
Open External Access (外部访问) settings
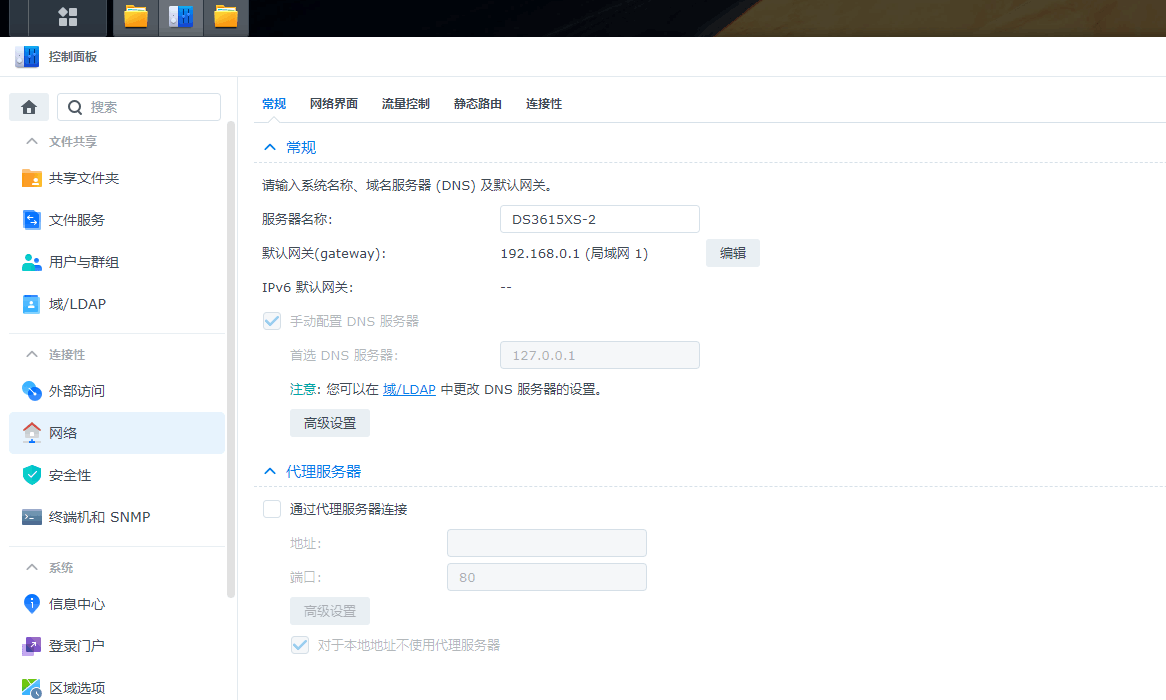coord(77,391)
